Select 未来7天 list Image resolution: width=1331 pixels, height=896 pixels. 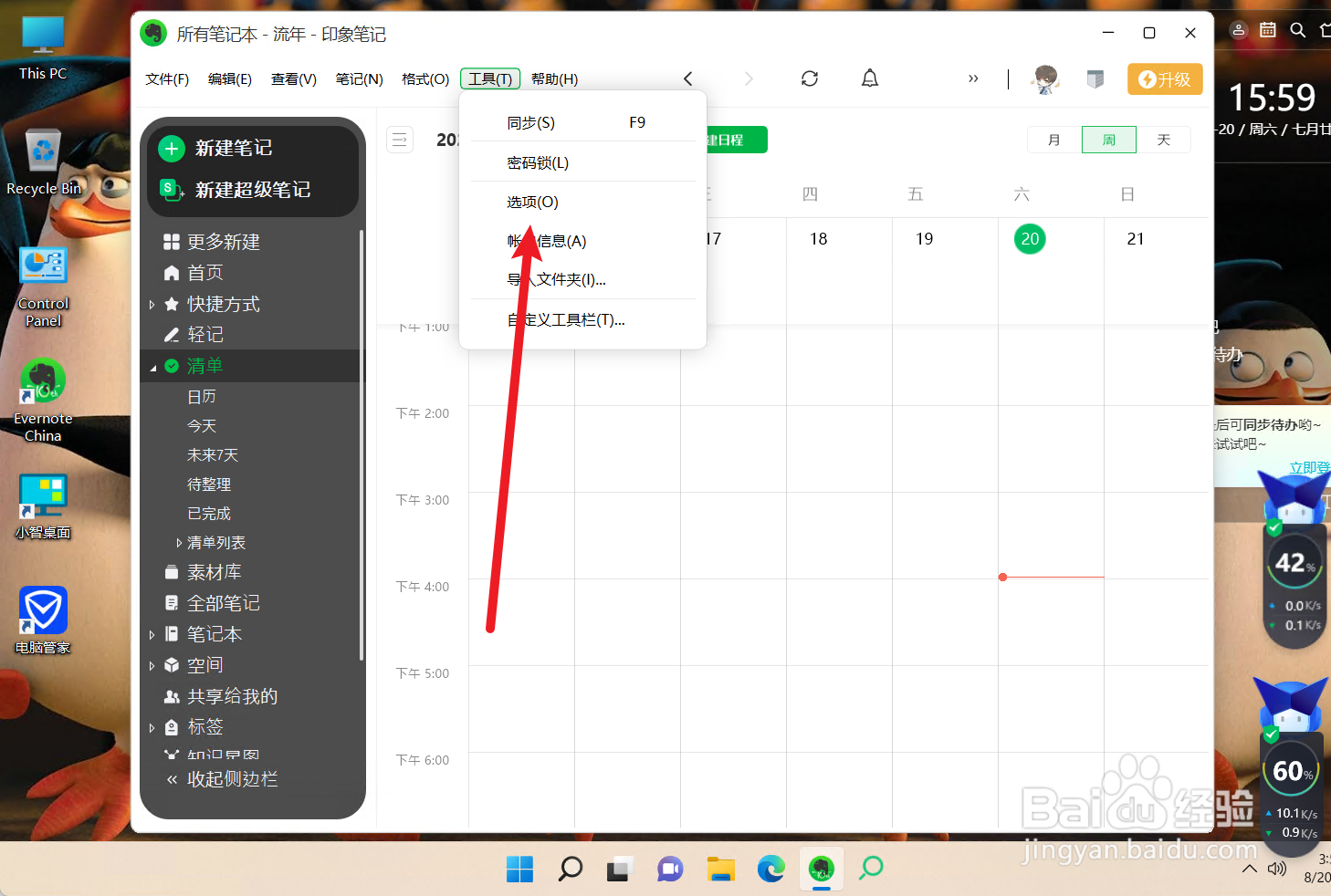(213, 455)
